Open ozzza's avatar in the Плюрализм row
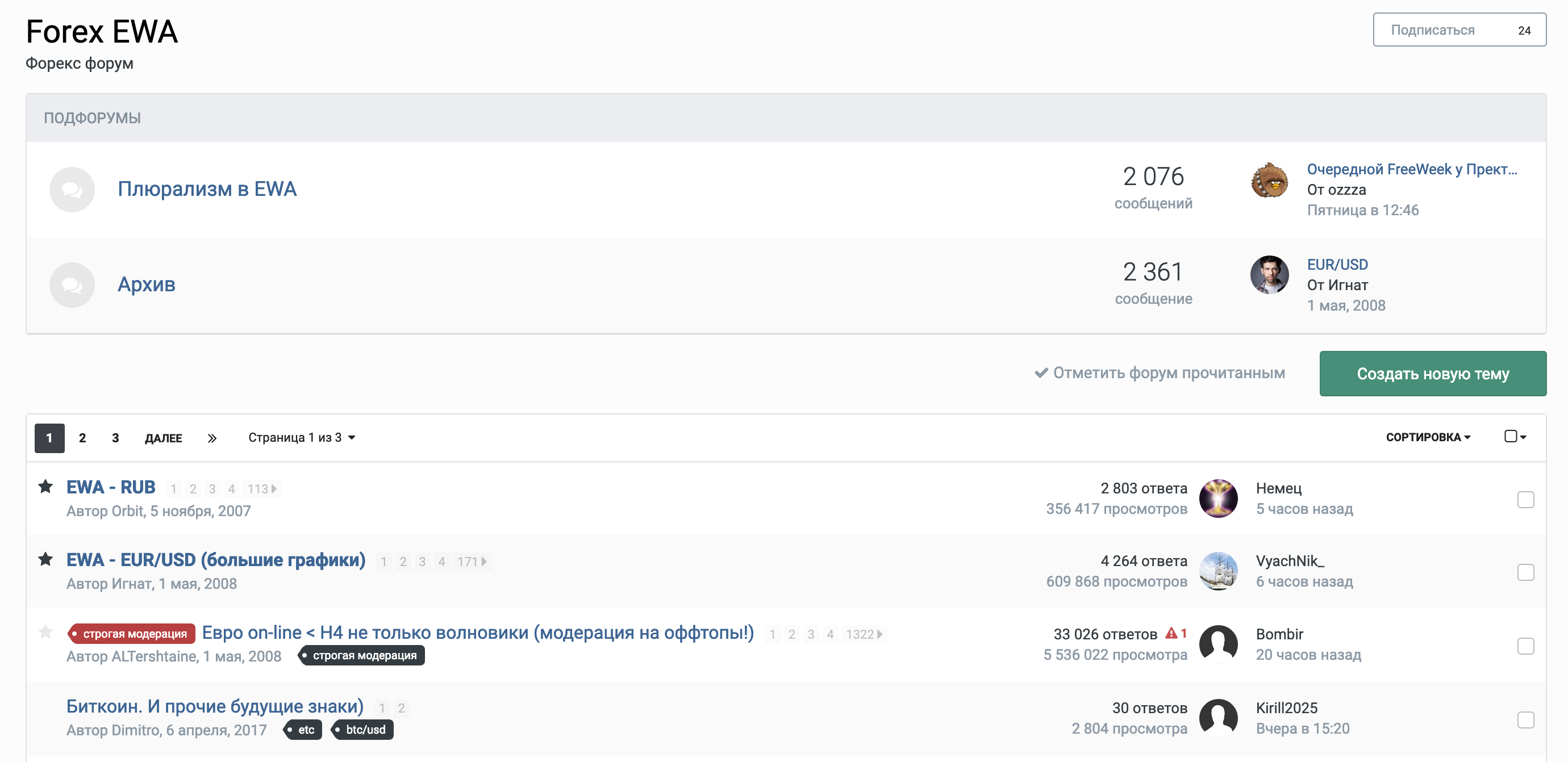Image resolution: width=1568 pixels, height=762 pixels. pos(1269,180)
